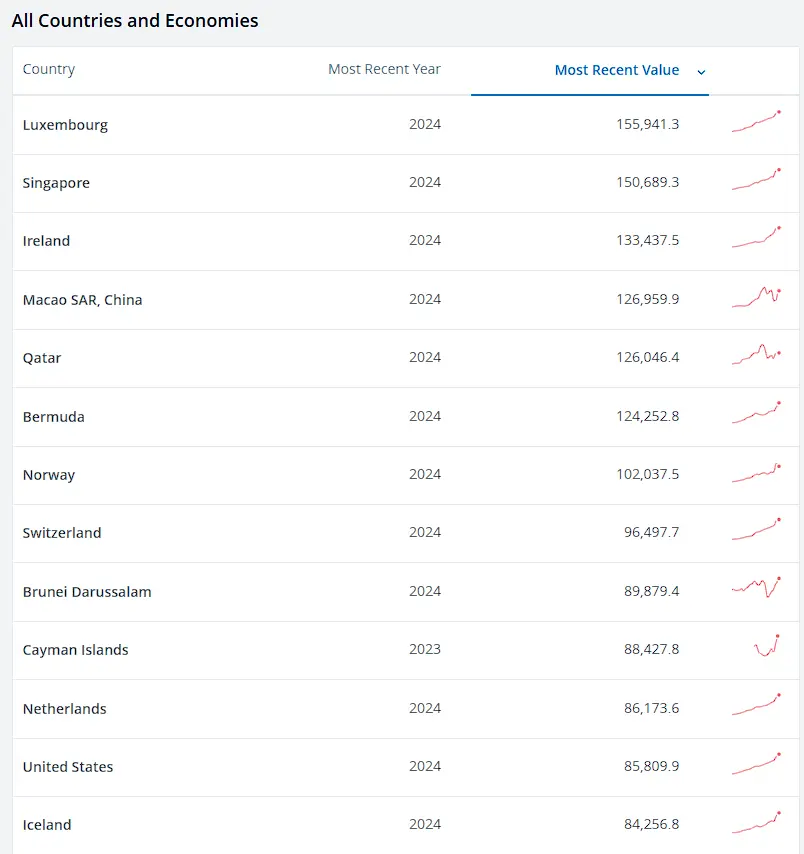Select the value 133,437.5

click(648, 240)
